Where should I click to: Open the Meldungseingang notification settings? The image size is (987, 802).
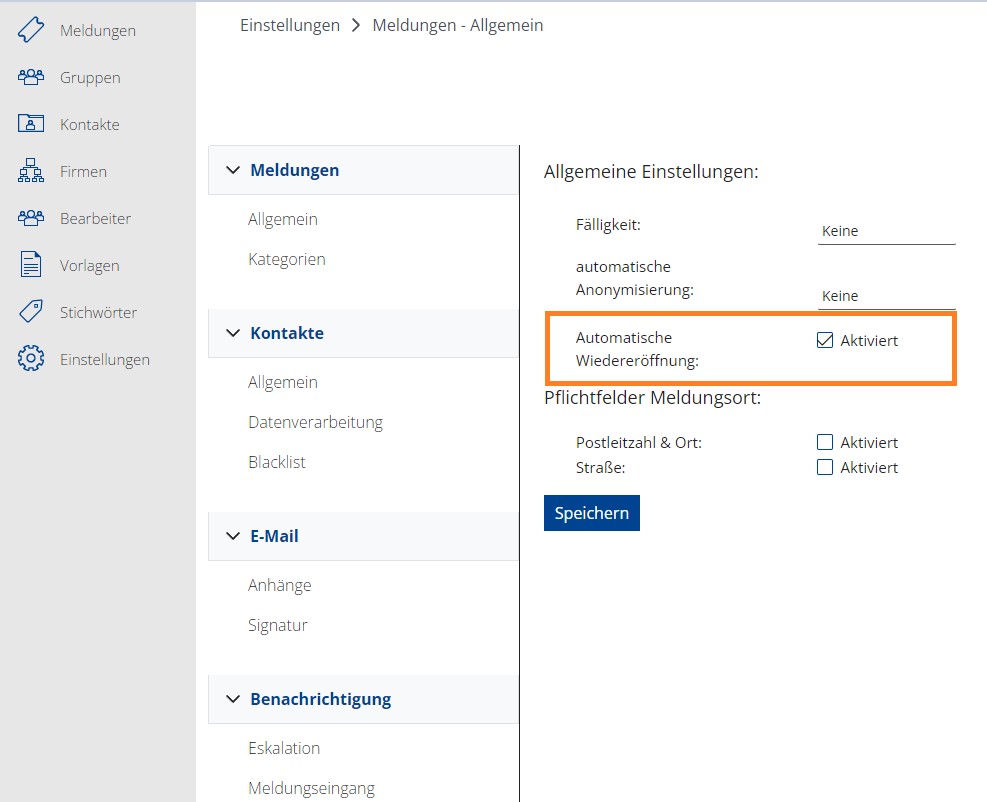tap(312, 788)
